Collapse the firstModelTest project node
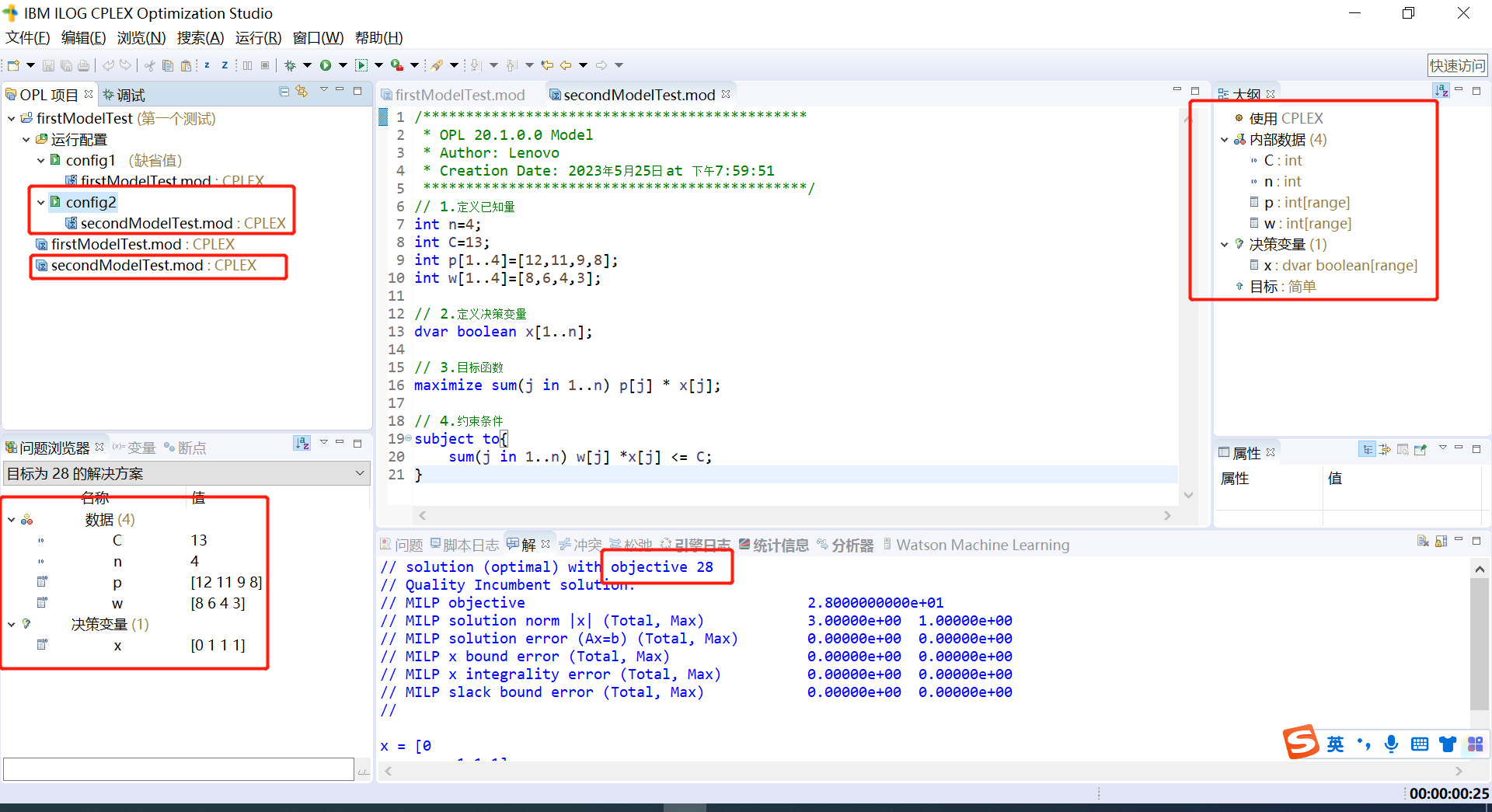Image resolution: width=1492 pixels, height=812 pixels. pos(12,118)
